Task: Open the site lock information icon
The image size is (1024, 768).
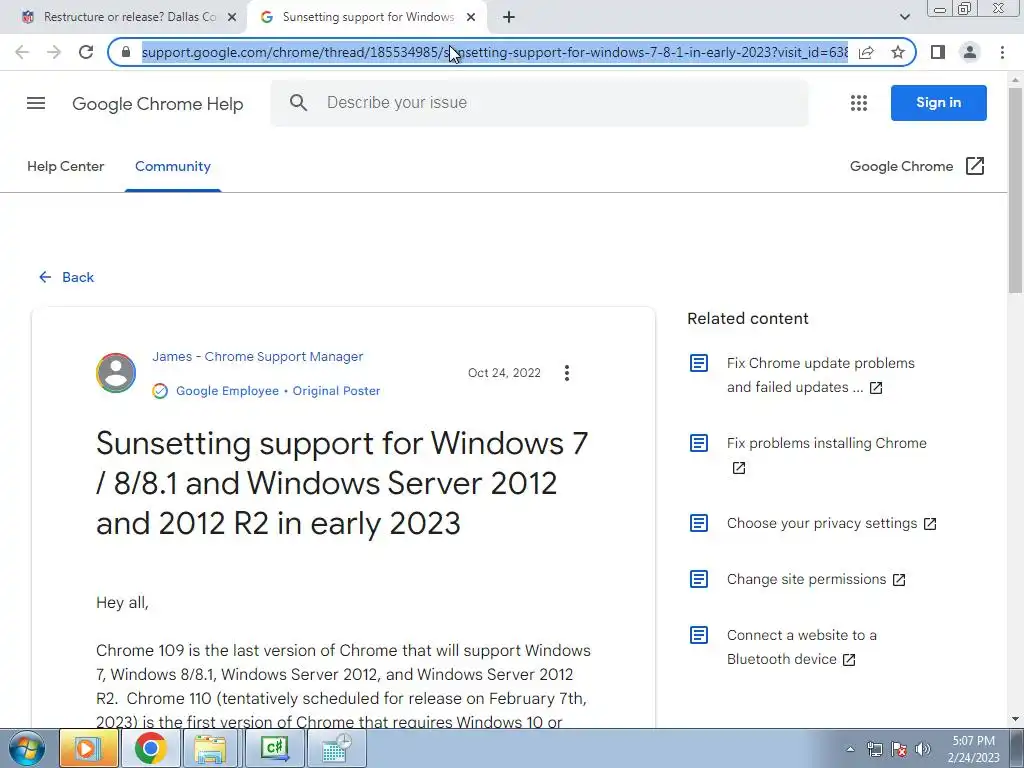Action: 126,52
